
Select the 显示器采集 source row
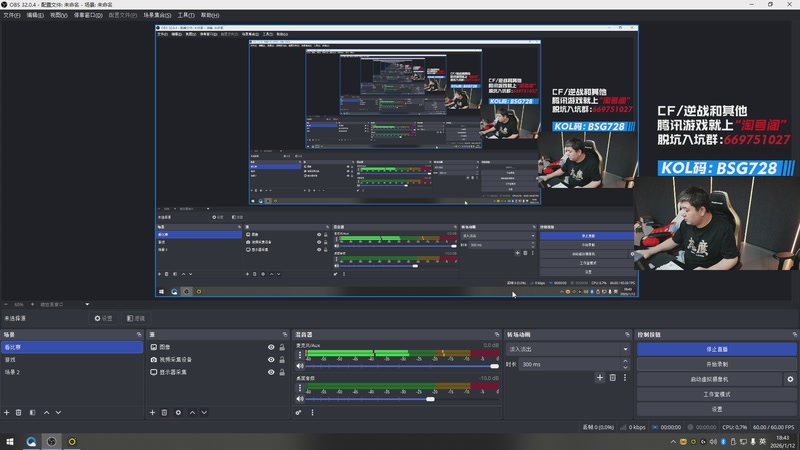click(217, 372)
